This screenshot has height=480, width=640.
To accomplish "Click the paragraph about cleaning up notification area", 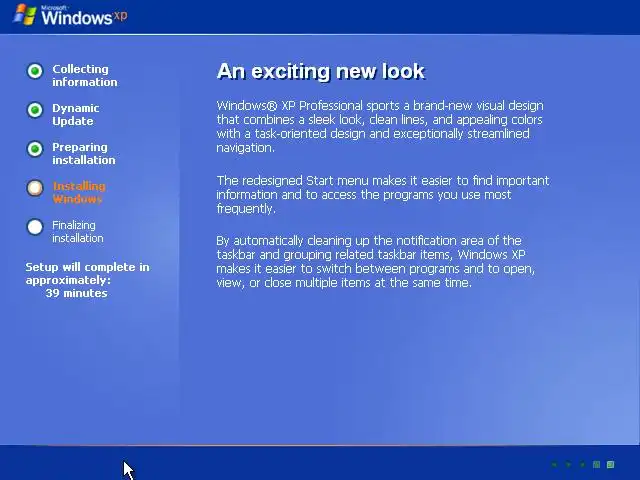I will tap(376, 262).
